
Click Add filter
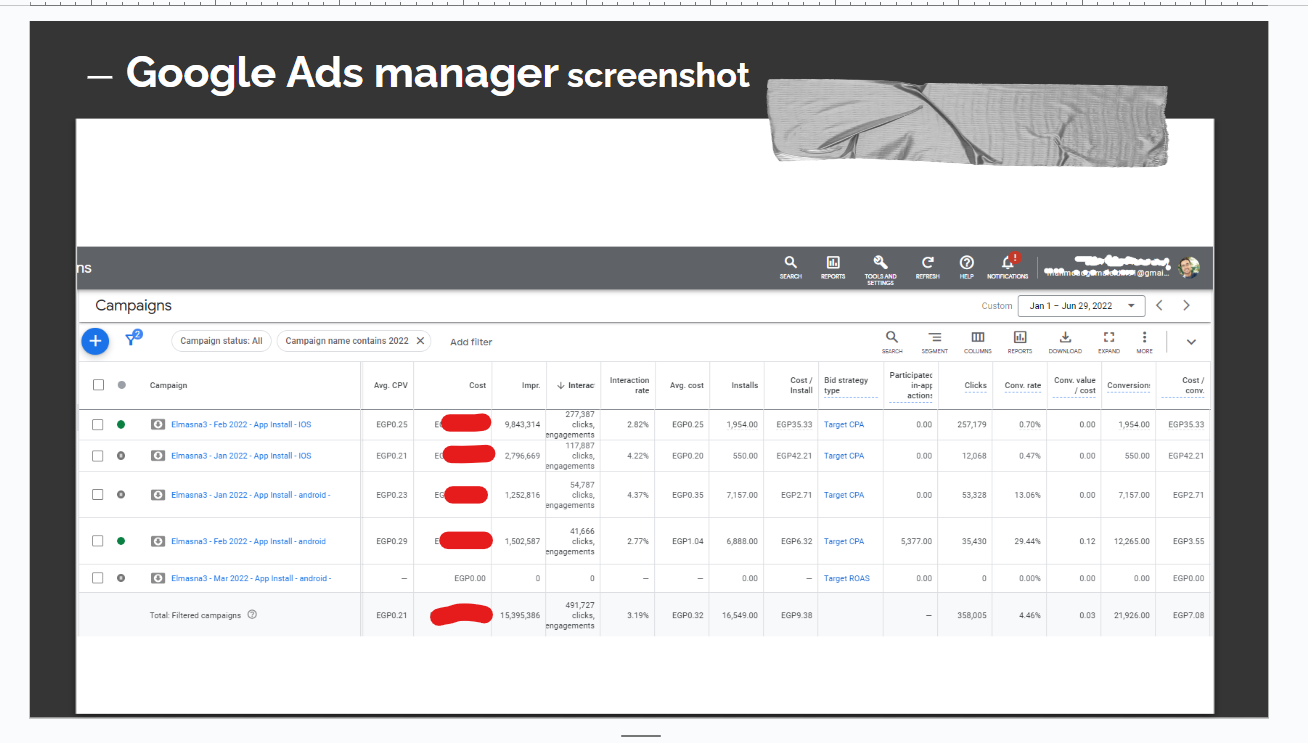[471, 342]
